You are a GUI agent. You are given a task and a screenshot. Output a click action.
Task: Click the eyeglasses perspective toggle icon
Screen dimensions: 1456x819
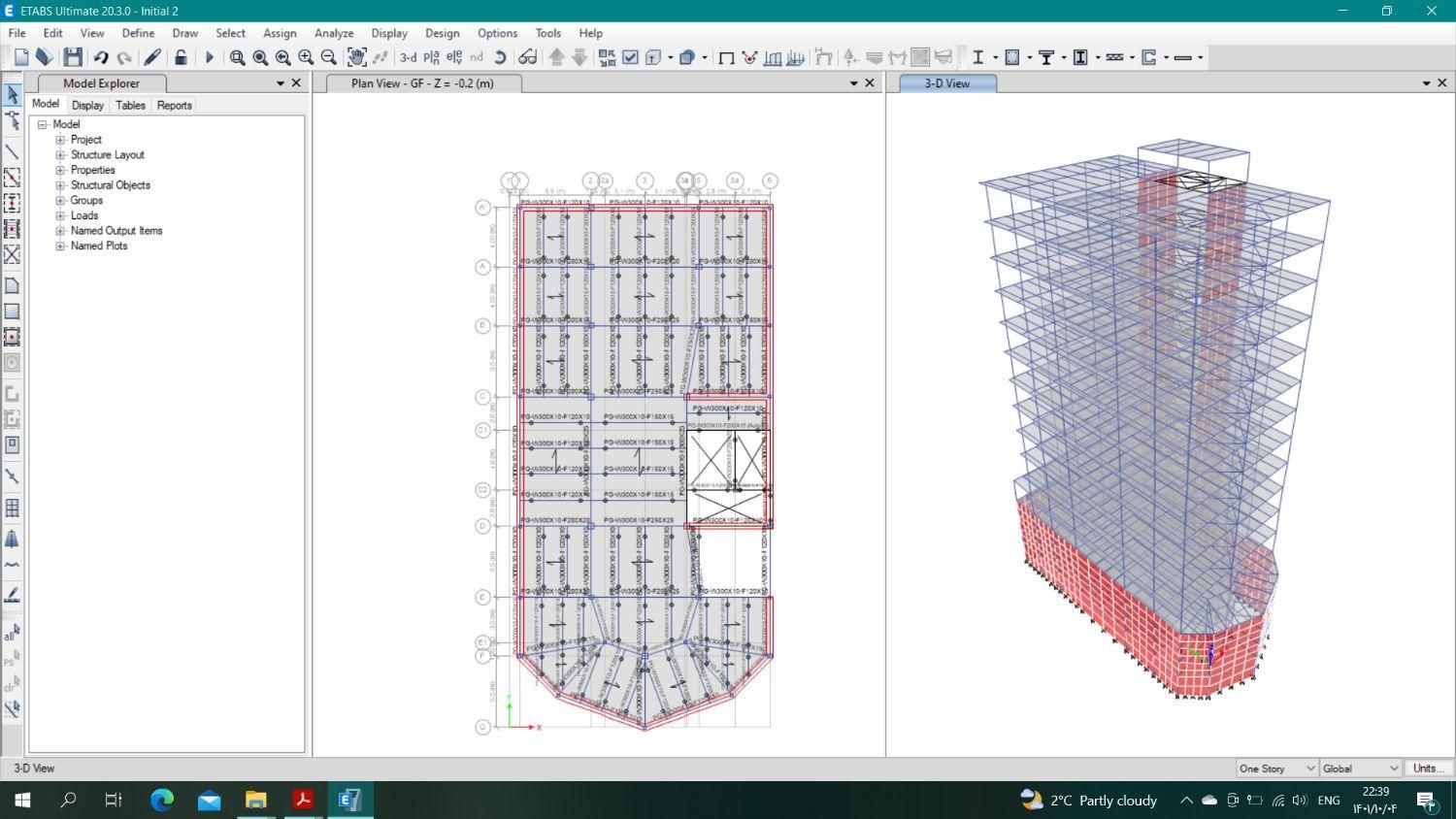[x=527, y=58]
